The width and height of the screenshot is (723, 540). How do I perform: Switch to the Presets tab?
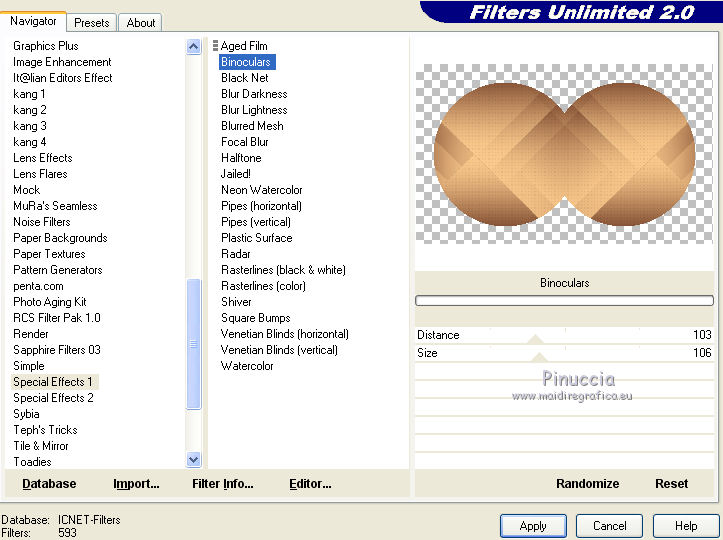tap(92, 23)
